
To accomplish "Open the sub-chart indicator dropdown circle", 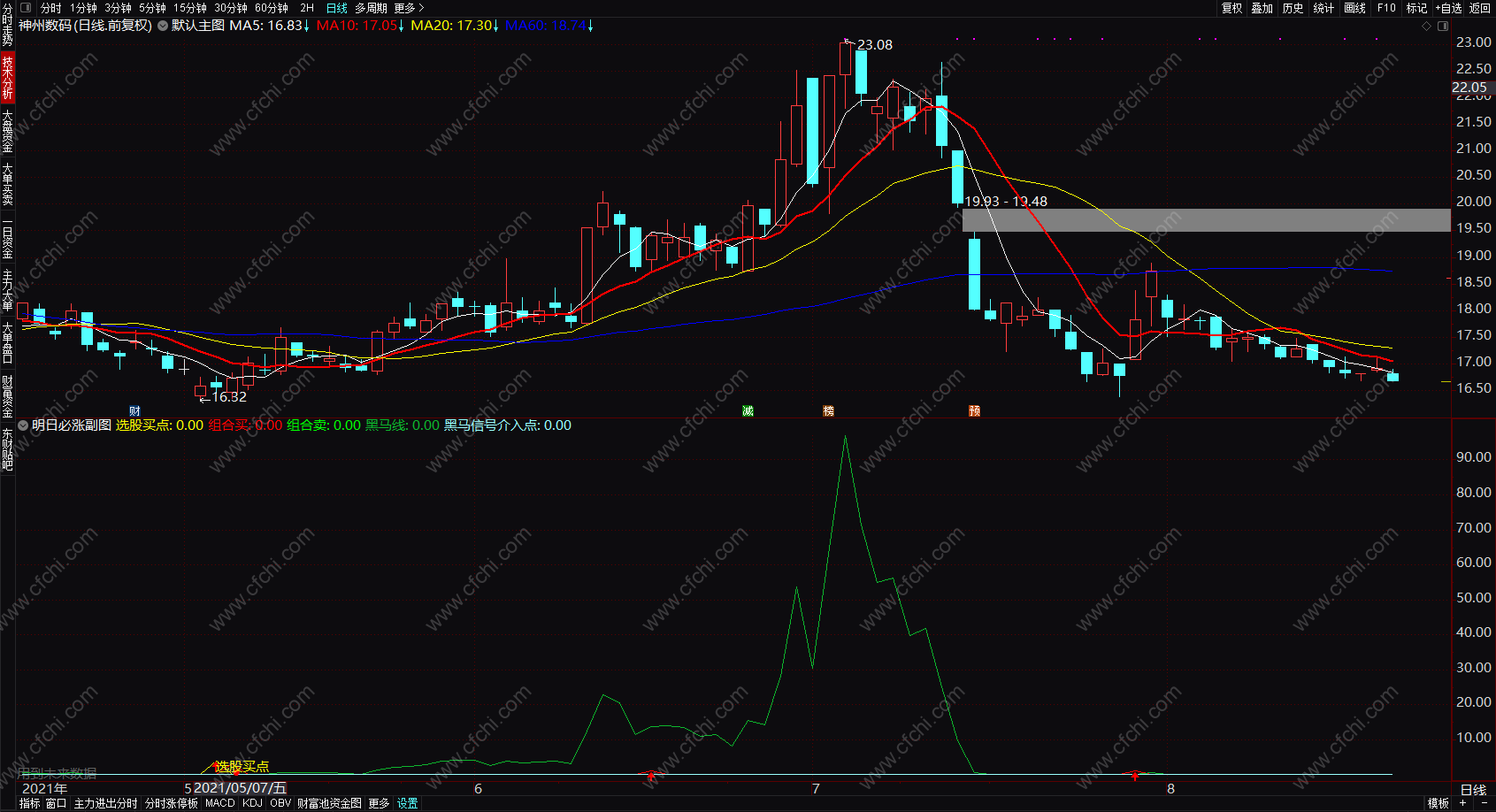I will pyautogui.click(x=23, y=425).
